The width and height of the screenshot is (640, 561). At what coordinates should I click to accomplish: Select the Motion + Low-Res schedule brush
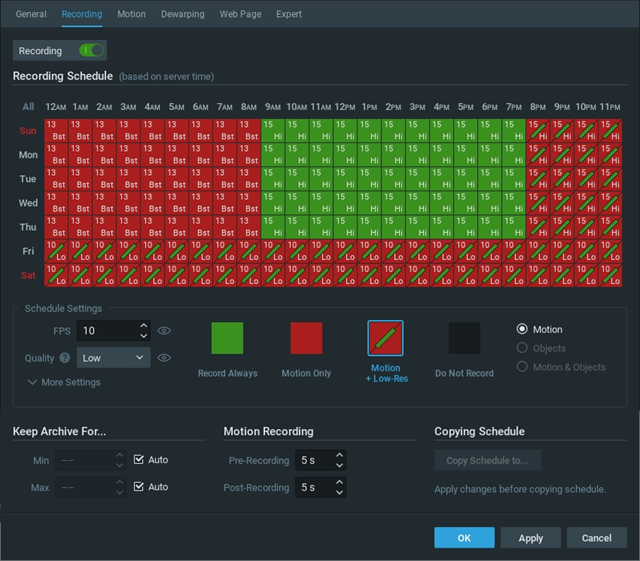tap(385, 338)
